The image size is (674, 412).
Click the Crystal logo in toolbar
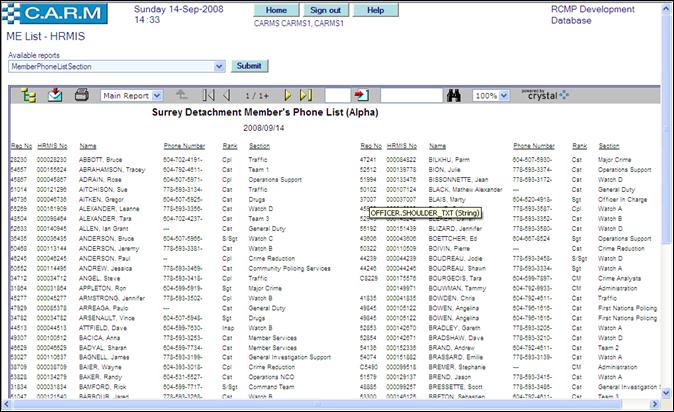(545, 95)
